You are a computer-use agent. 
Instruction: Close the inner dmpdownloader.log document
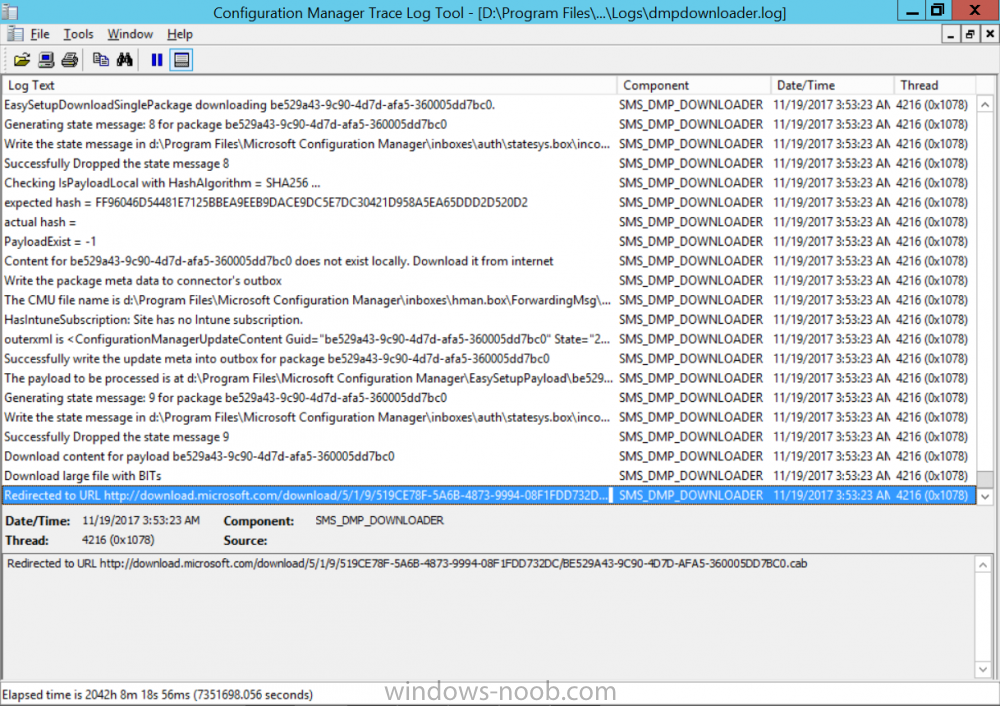(x=990, y=34)
